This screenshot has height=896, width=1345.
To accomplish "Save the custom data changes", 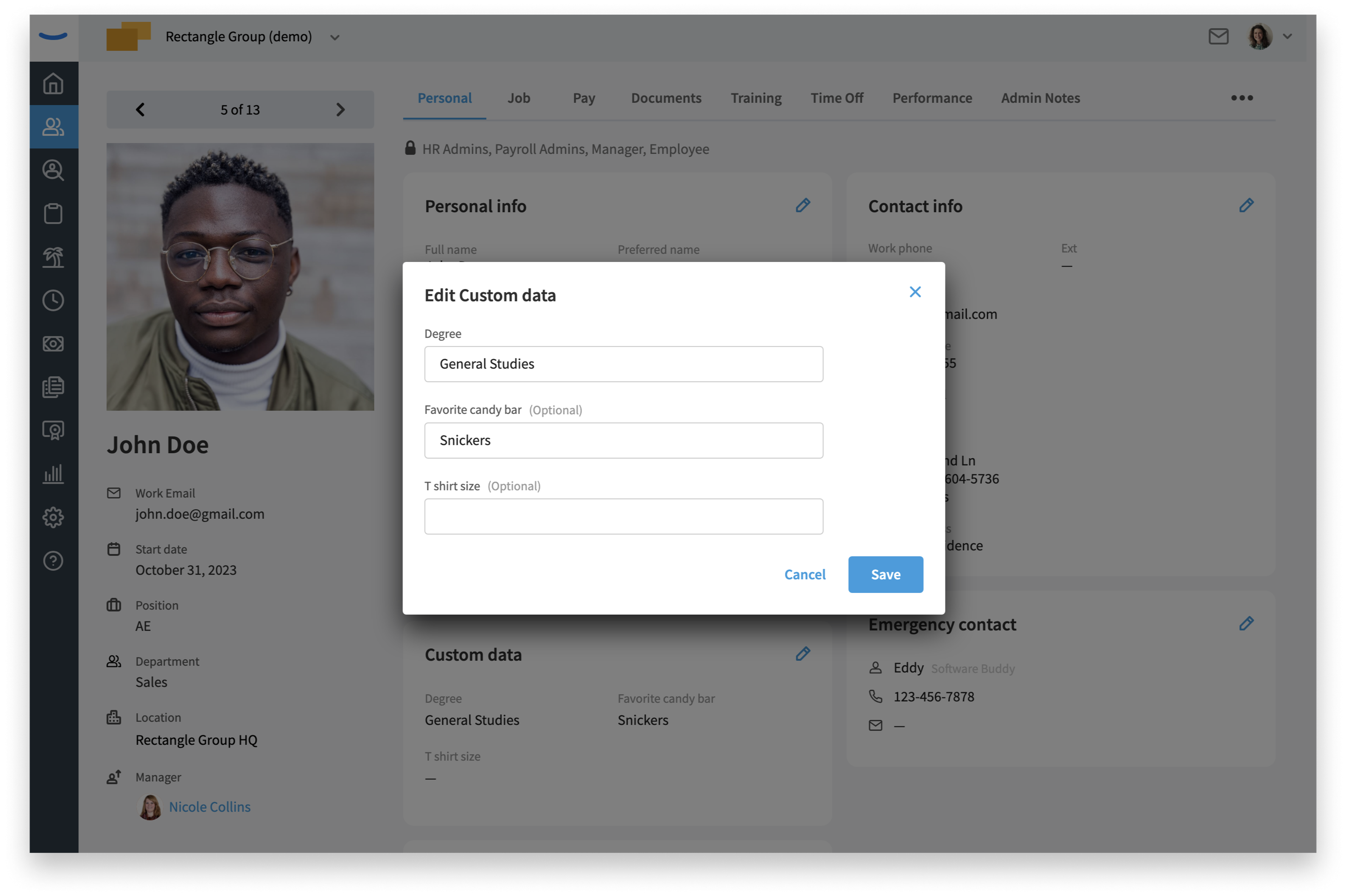I will click(885, 574).
